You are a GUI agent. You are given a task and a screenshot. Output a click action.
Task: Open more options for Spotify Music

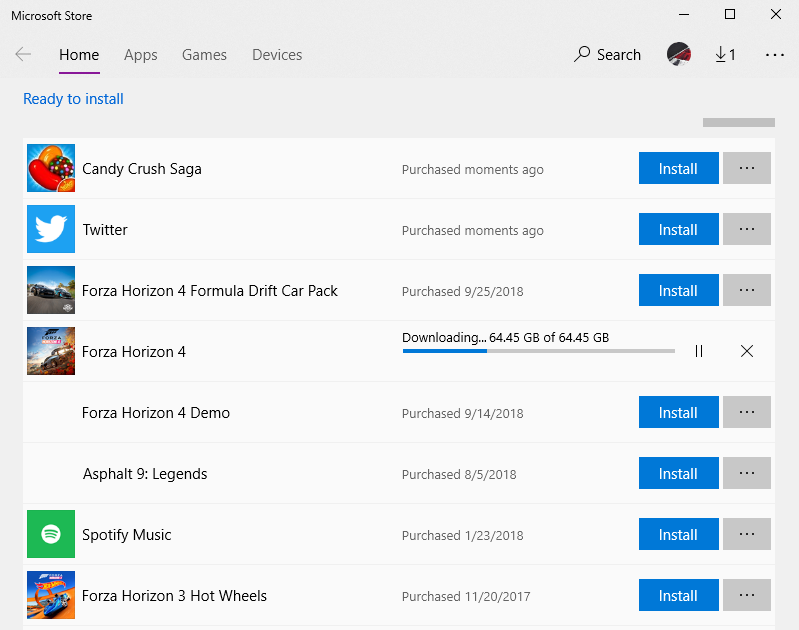click(747, 534)
